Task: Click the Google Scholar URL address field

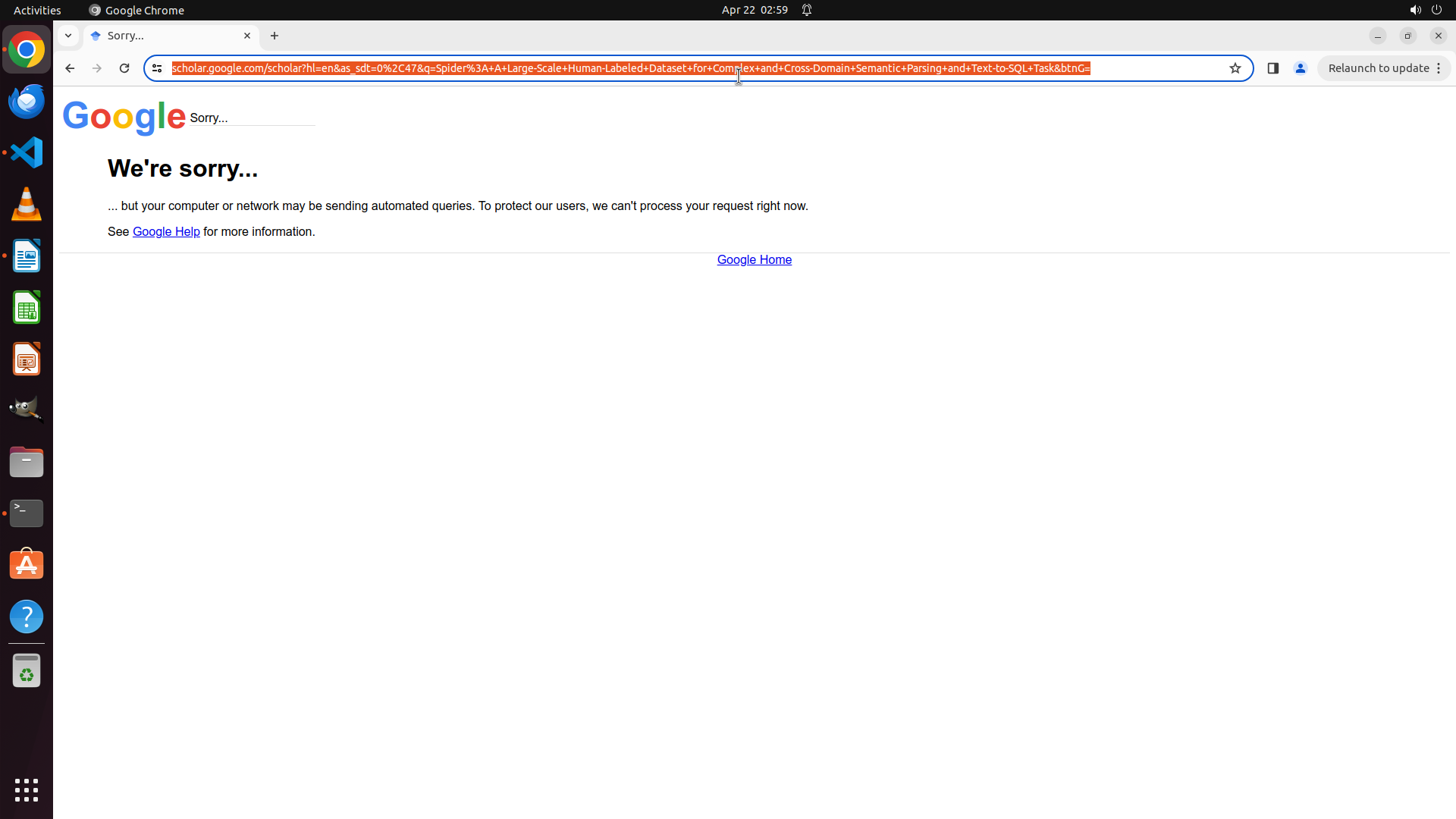Action: click(629, 68)
